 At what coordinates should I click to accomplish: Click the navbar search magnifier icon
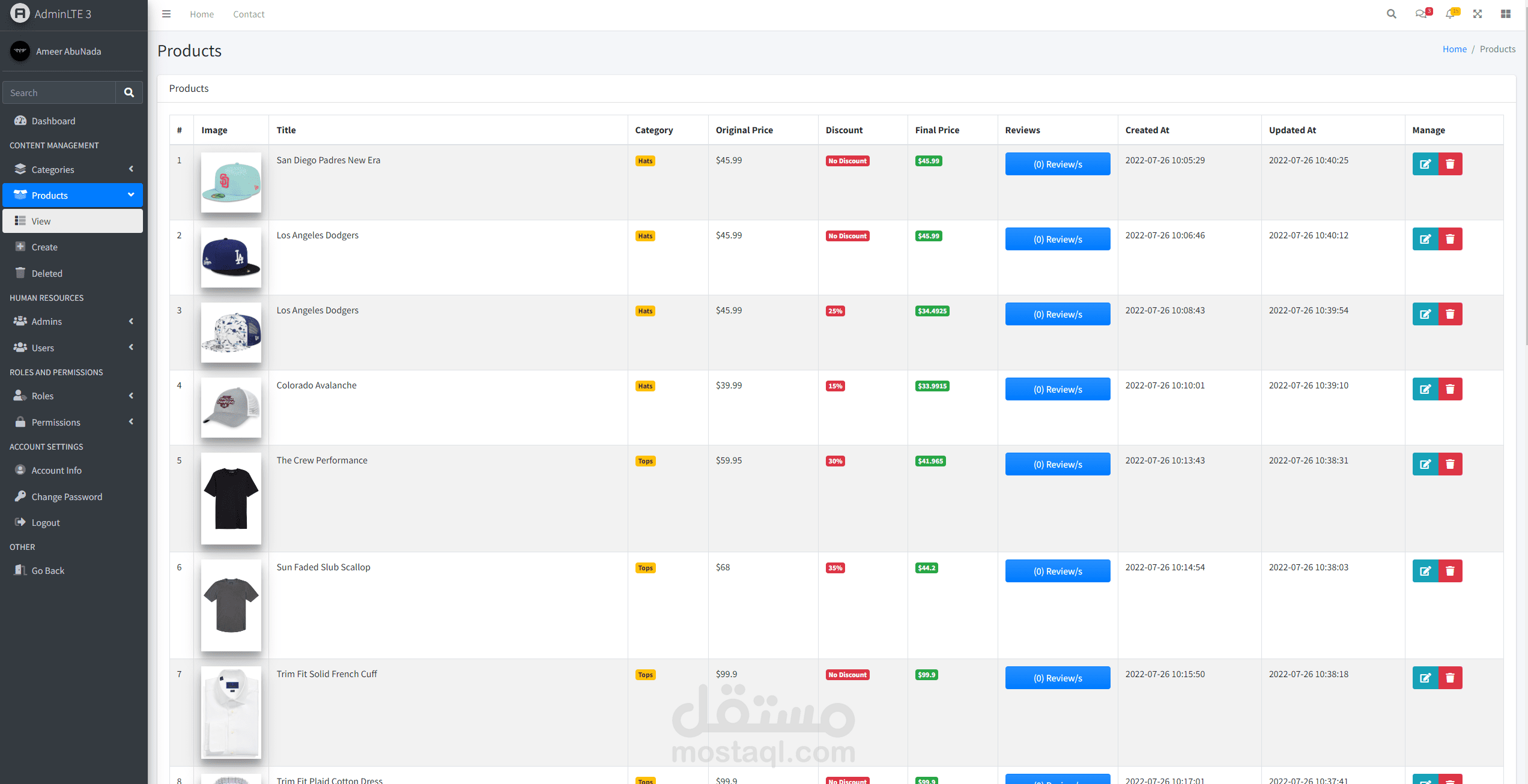pyautogui.click(x=1391, y=14)
